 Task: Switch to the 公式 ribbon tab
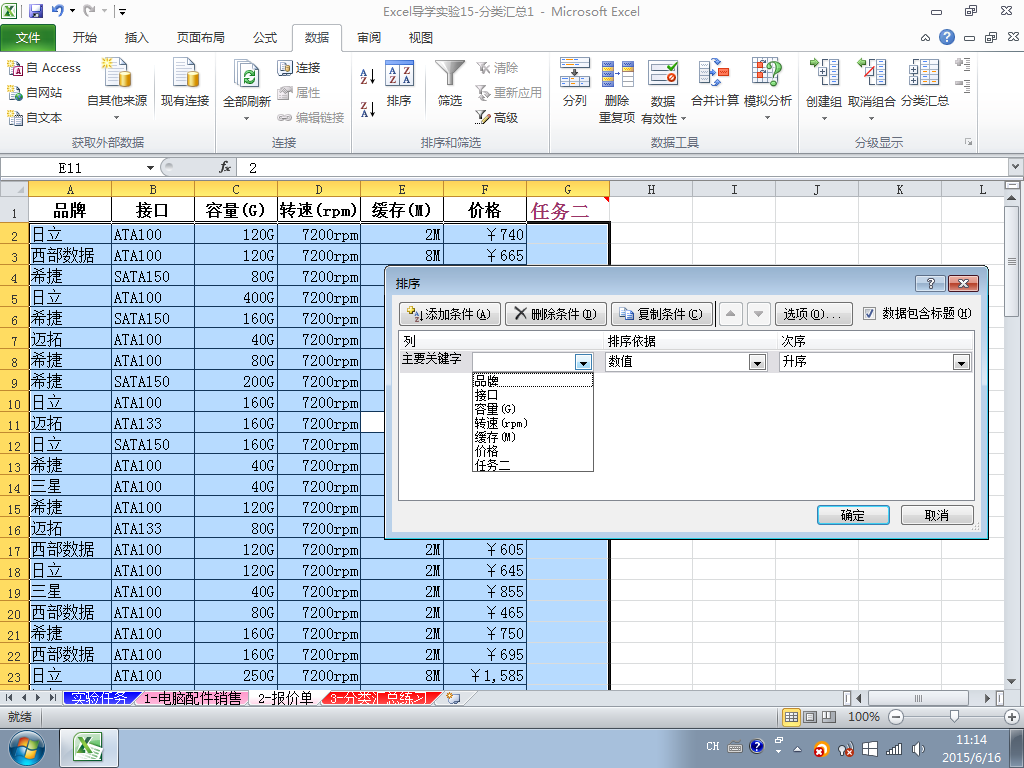pos(265,38)
